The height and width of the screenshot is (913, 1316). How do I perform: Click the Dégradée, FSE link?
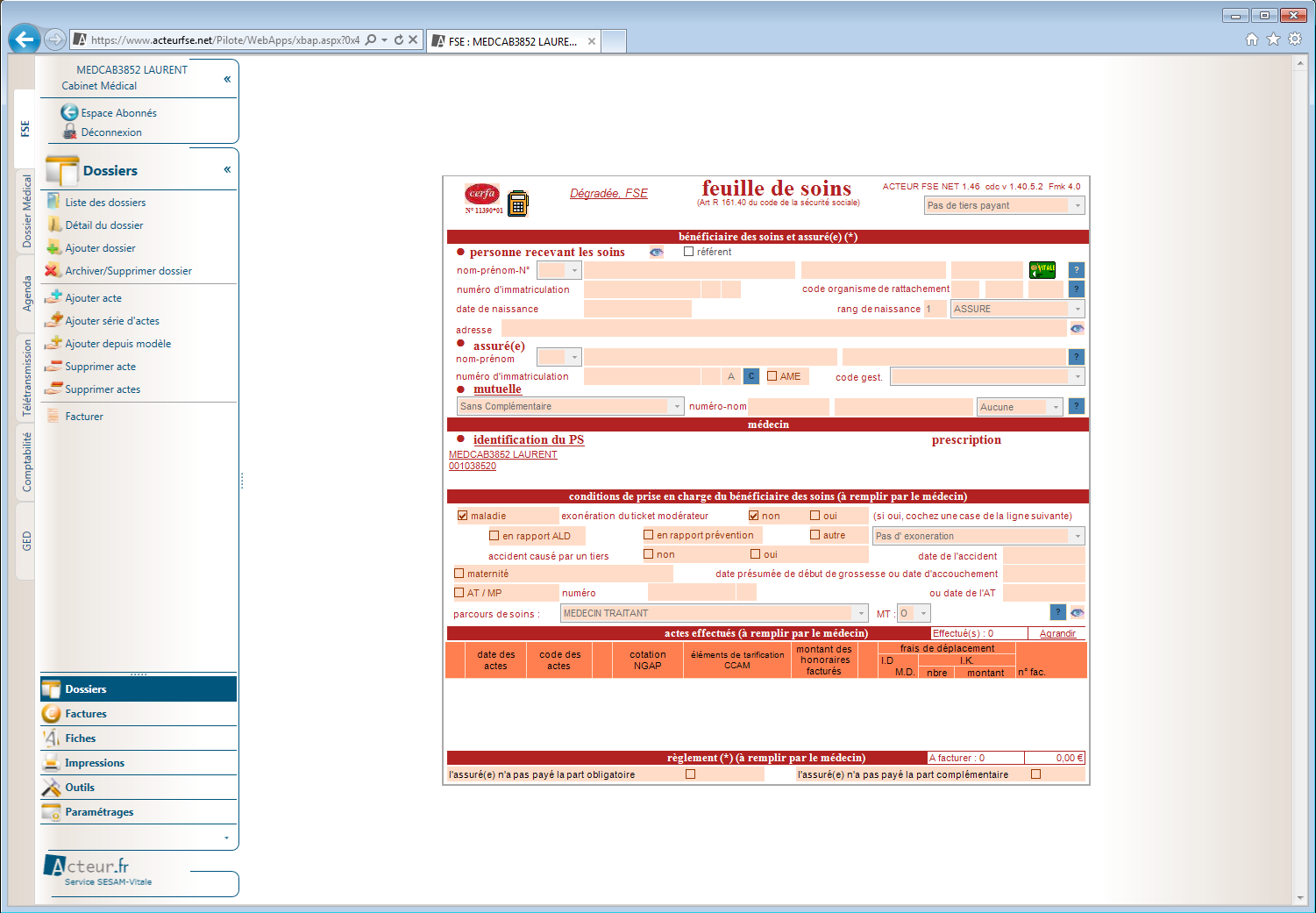608,194
